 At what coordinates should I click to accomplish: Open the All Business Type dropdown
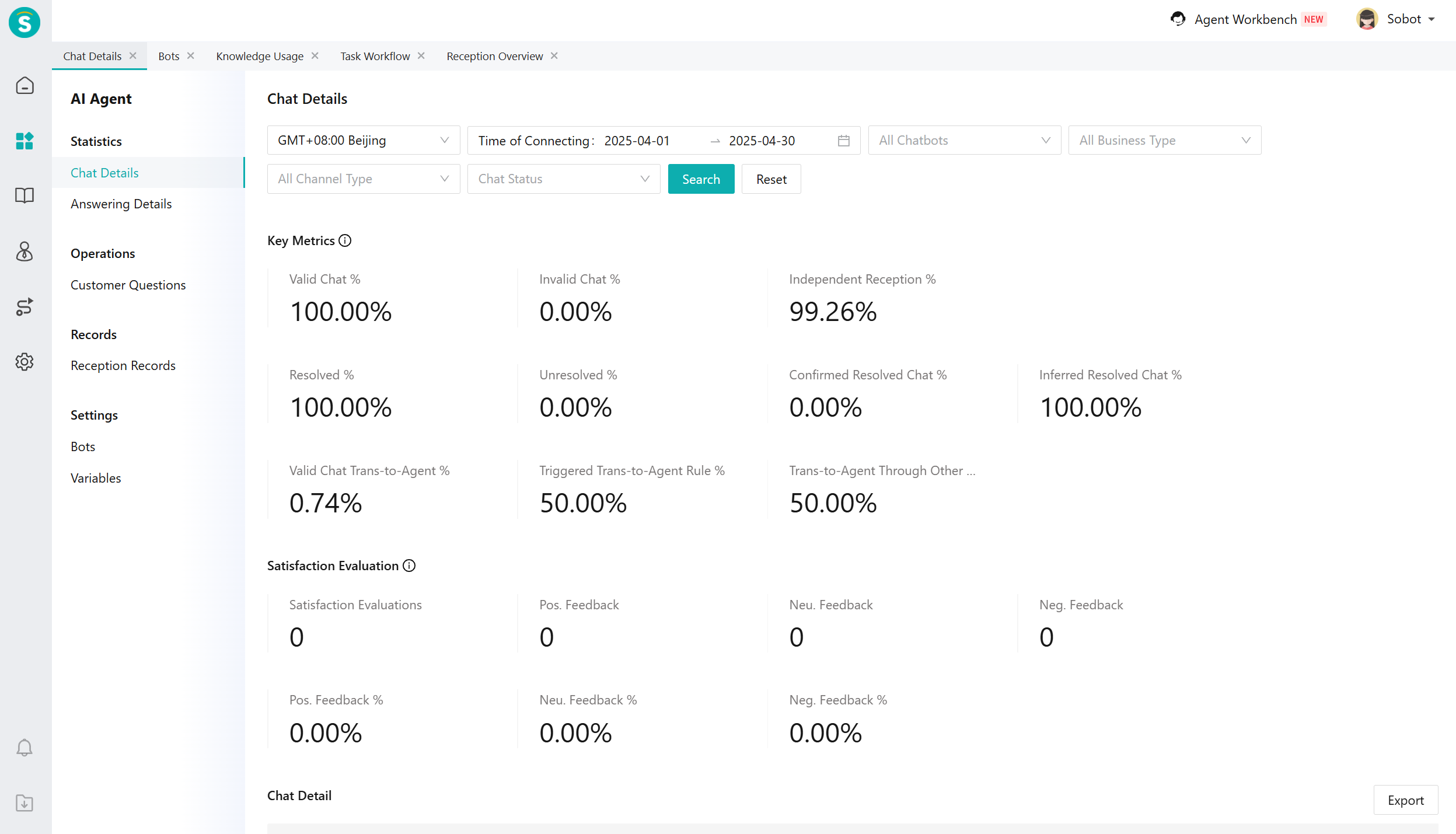click(1165, 140)
